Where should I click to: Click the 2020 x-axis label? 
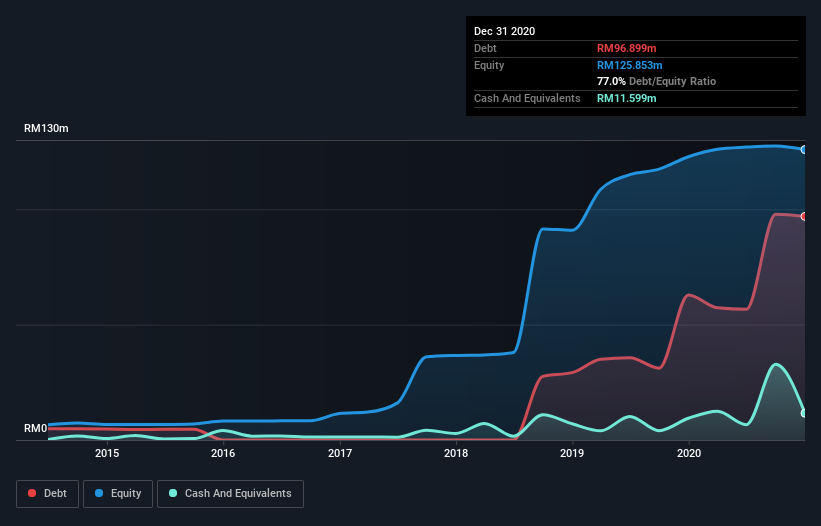689,453
